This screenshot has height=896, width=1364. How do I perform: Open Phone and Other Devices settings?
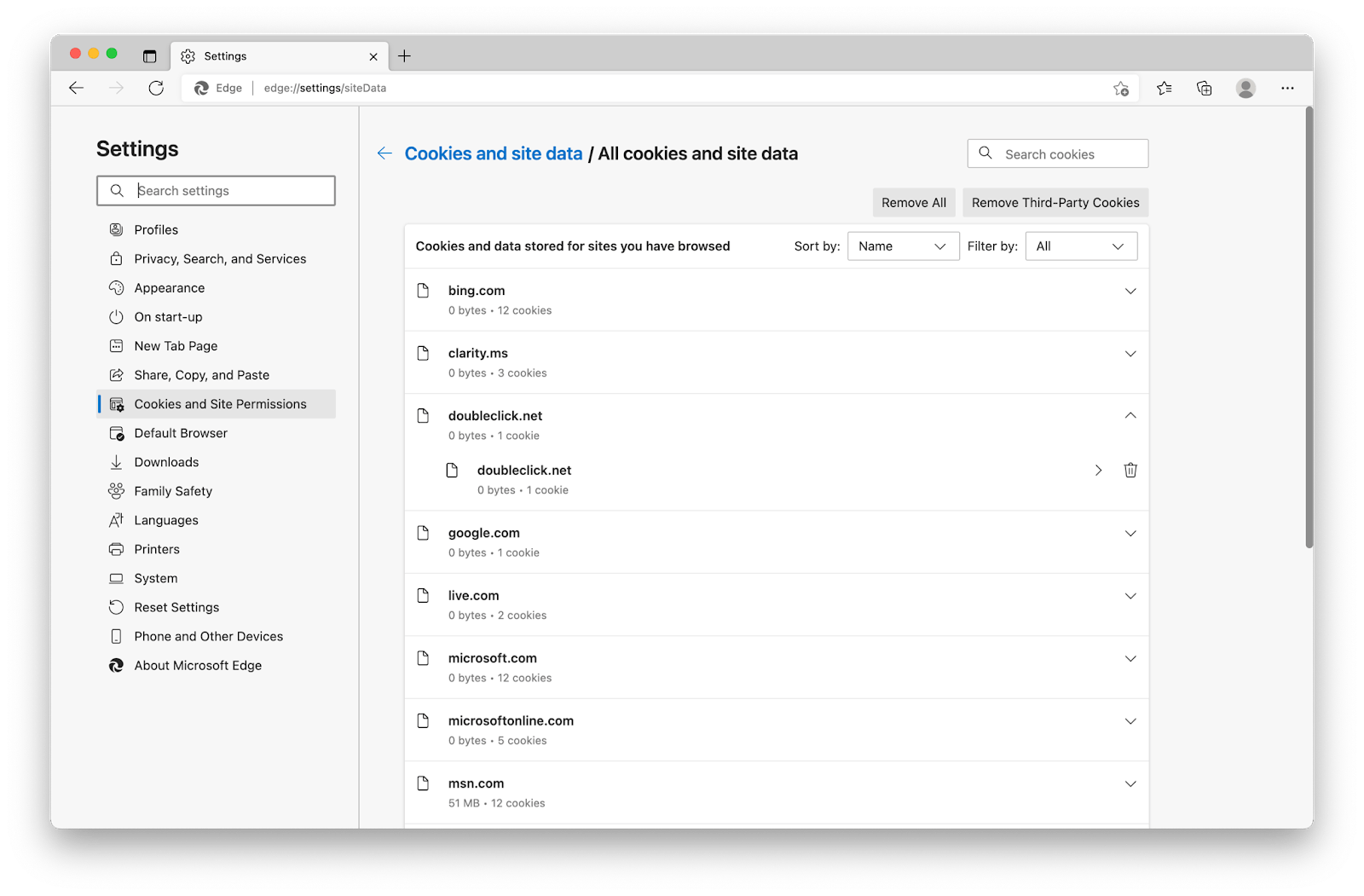pos(217,636)
